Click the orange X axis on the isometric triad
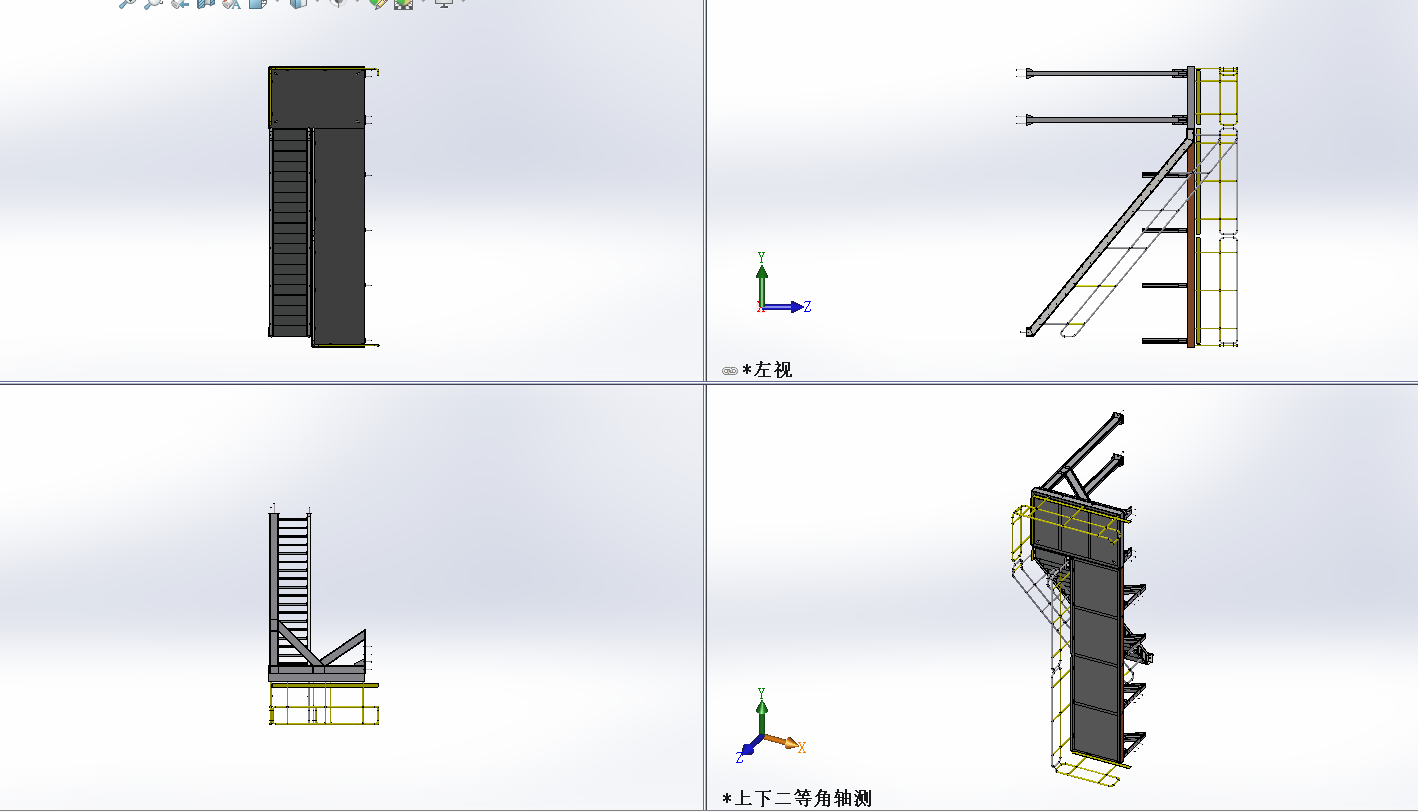Viewport: 1418px width, 812px height. 789,743
